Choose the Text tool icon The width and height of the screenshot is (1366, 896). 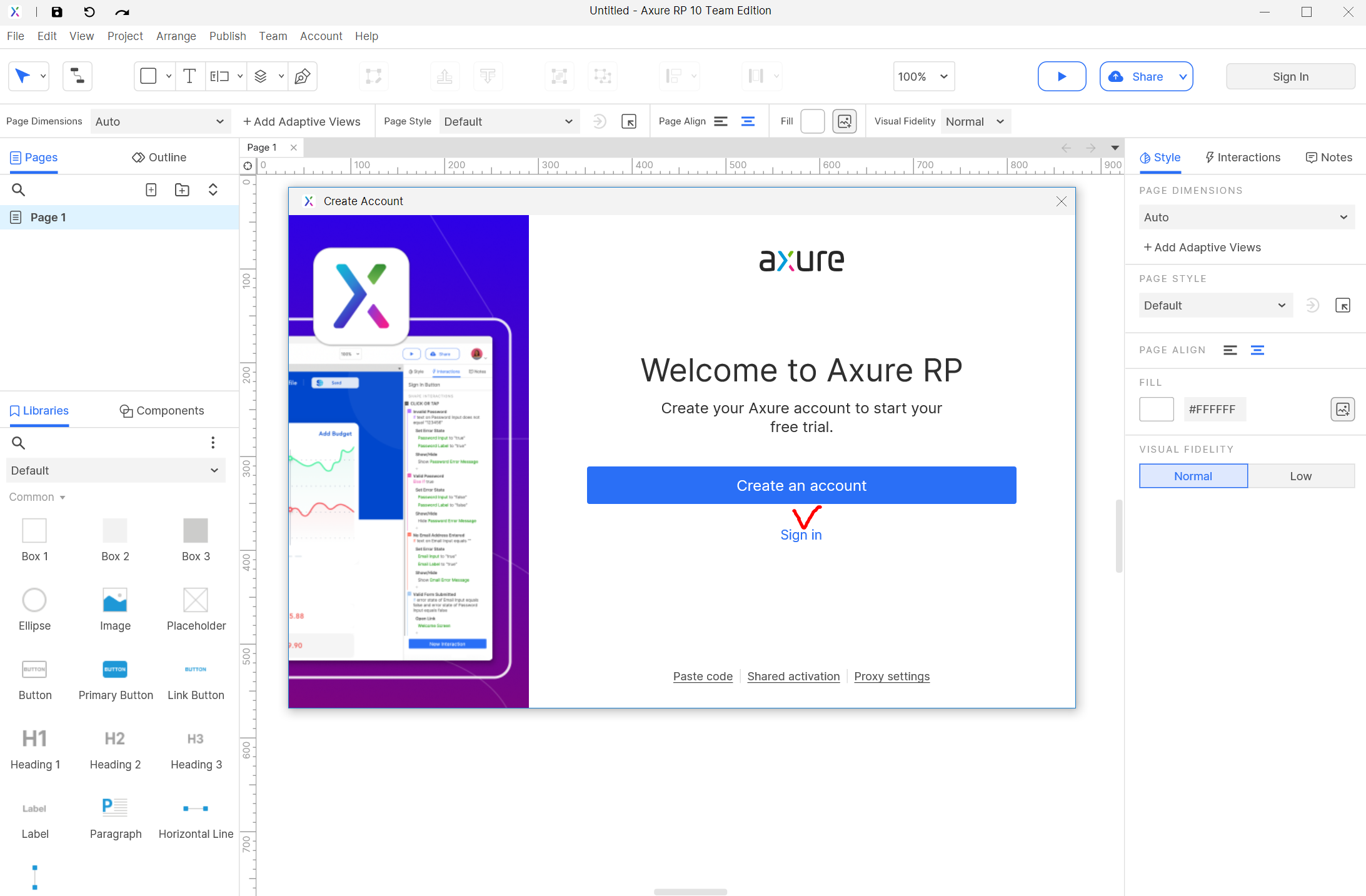pos(189,76)
